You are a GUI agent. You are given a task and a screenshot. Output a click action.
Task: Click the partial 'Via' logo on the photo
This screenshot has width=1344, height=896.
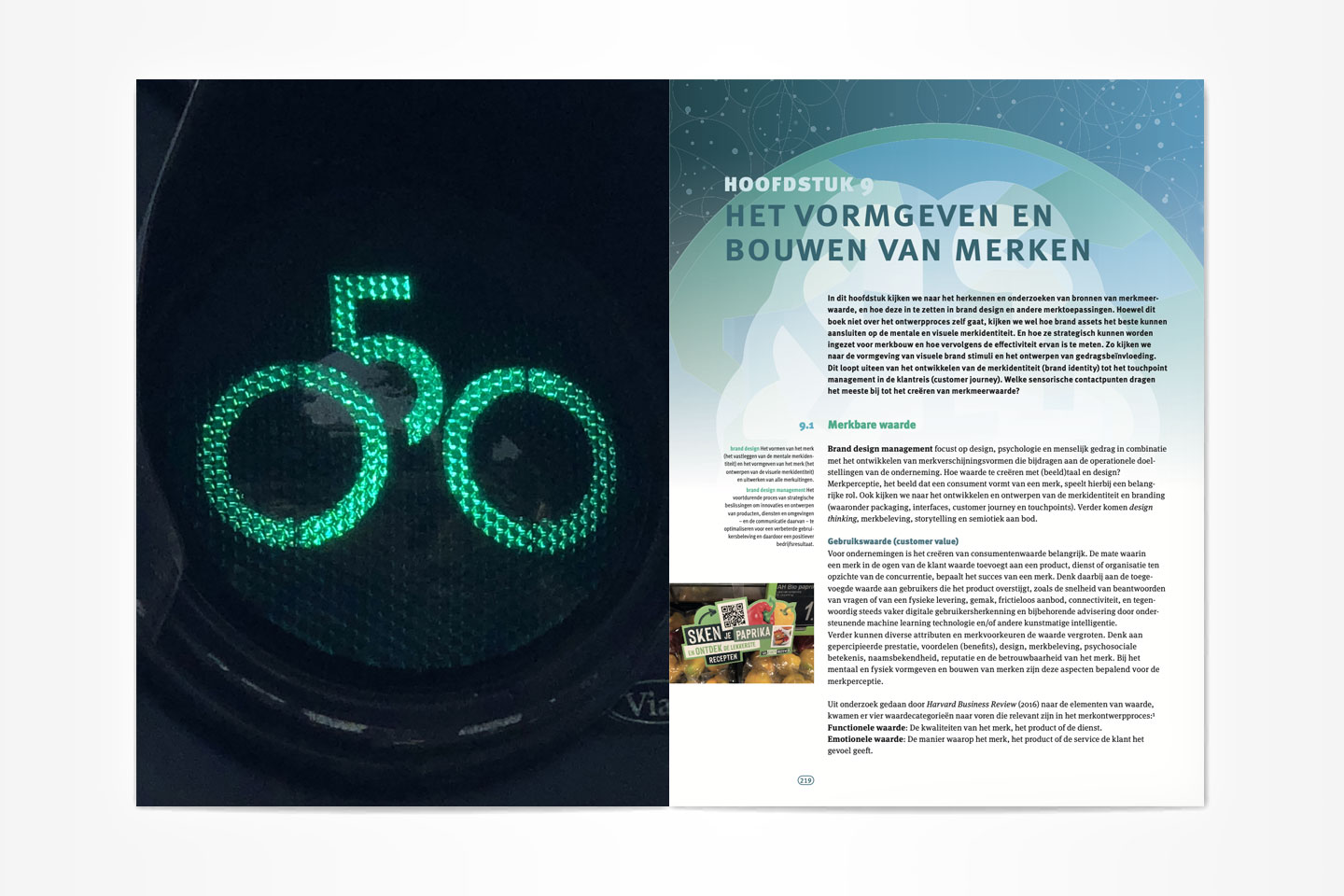tap(646, 707)
